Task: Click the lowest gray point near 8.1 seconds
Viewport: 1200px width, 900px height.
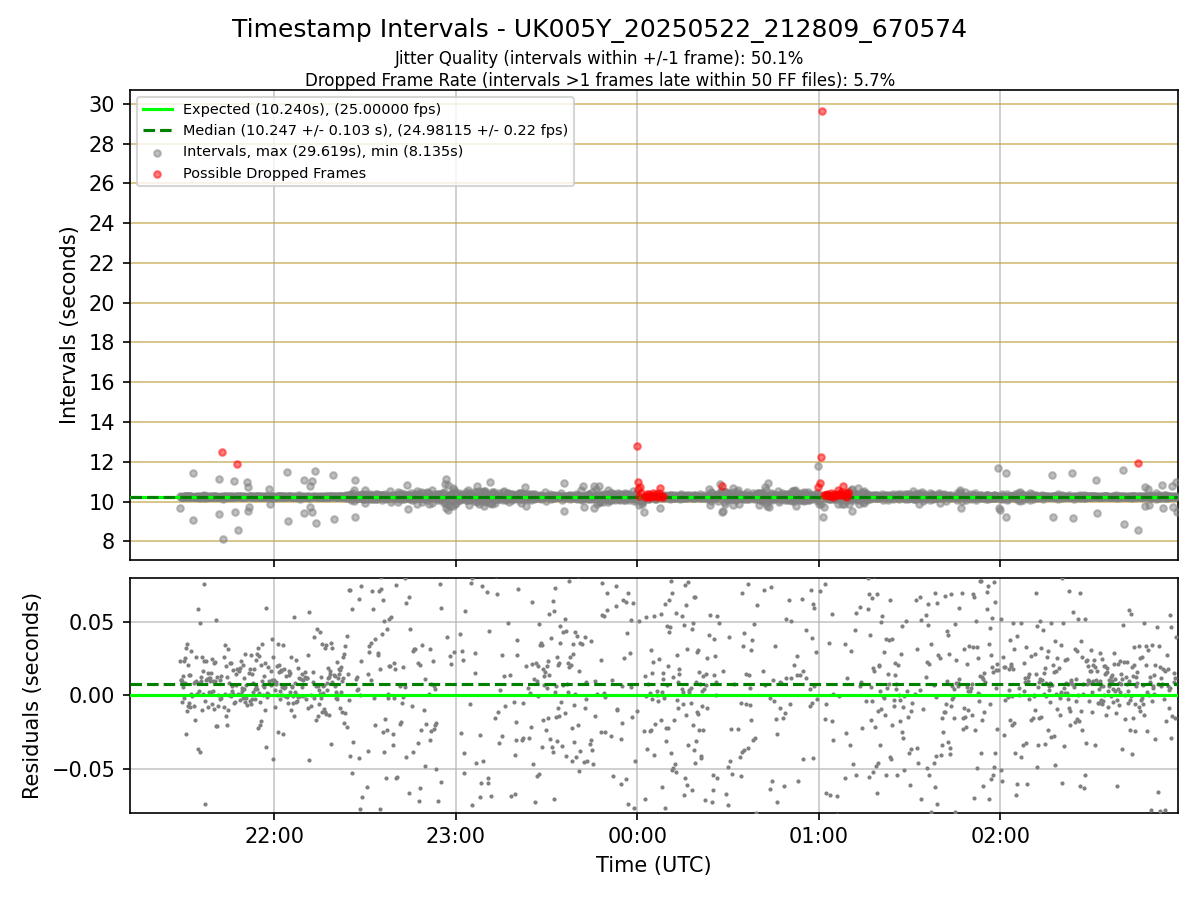Action: 223,539
